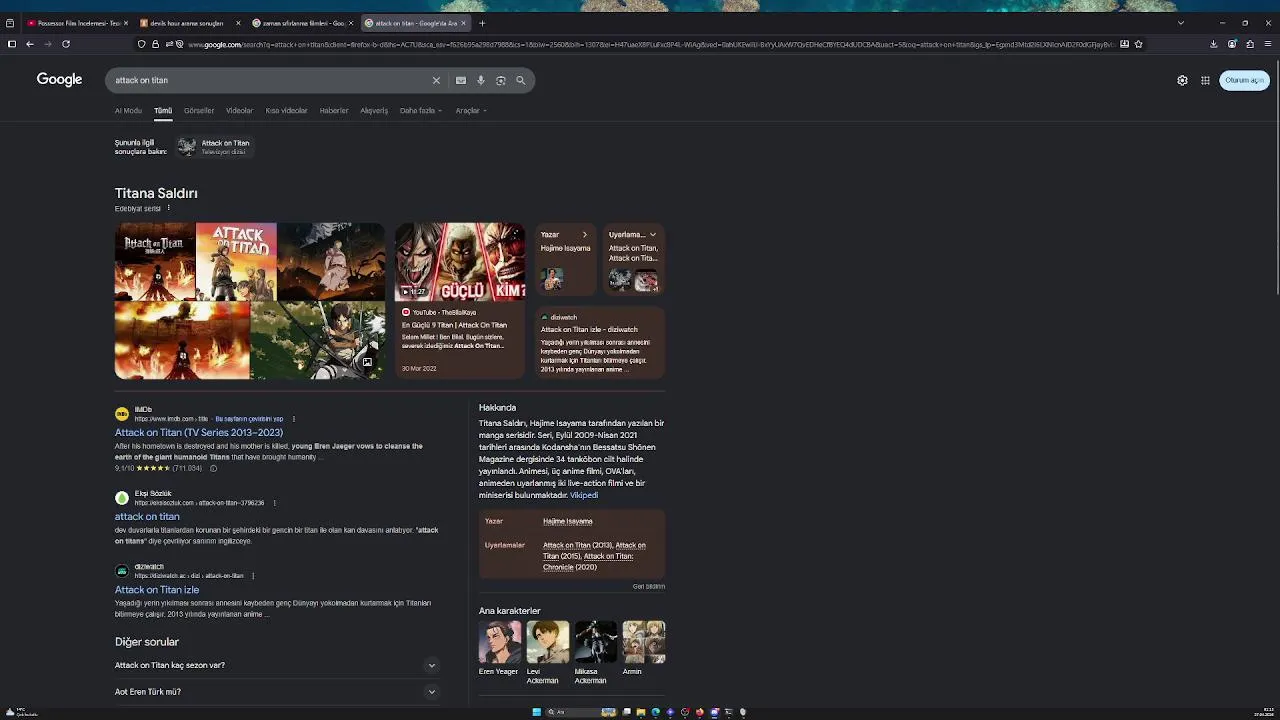Expand the Uyarlama card chevron
The image size is (1280, 720).
point(653,235)
